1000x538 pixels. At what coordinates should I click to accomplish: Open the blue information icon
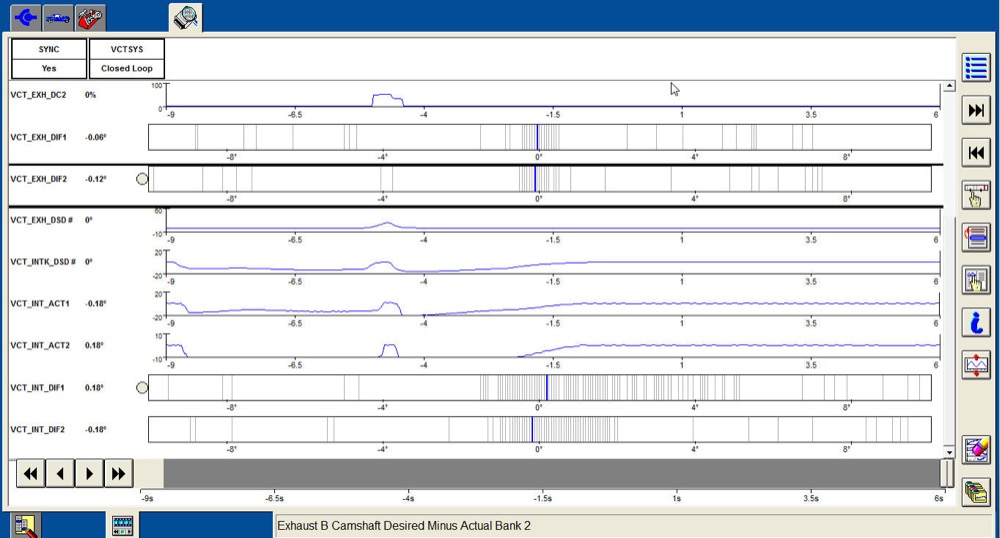pos(975,322)
